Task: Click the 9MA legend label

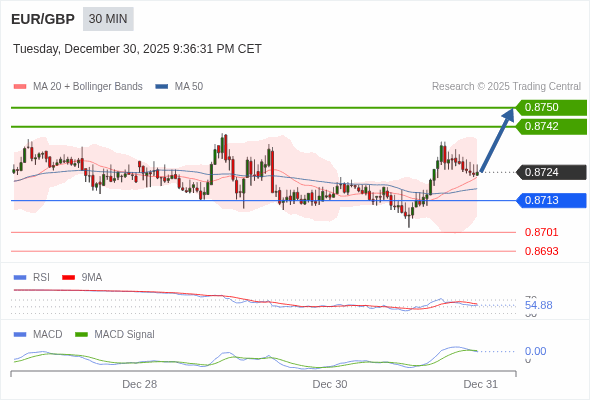Action: 92,278
